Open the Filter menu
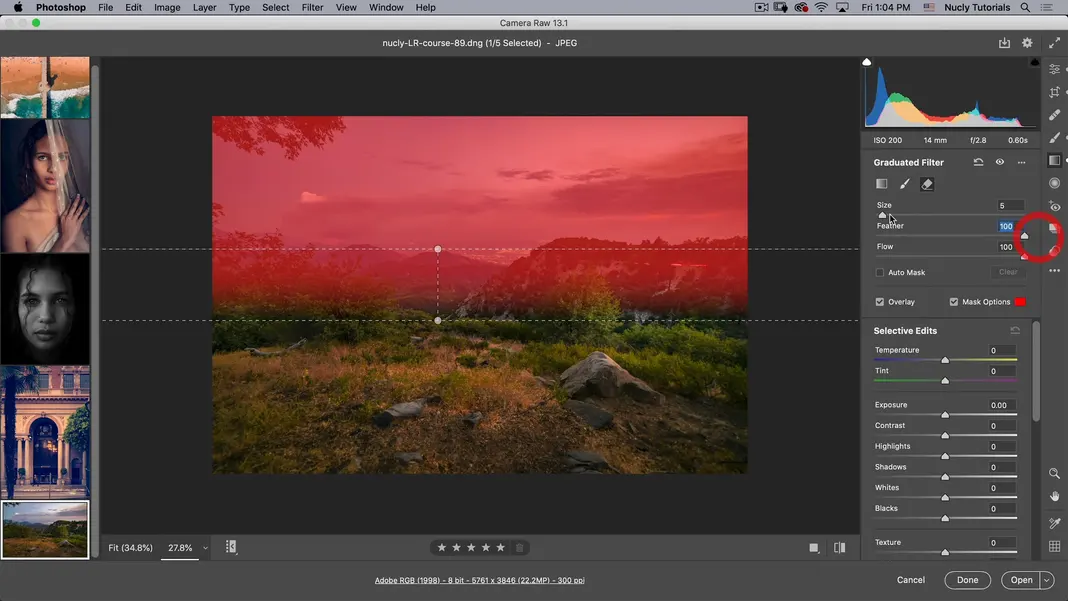The width and height of the screenshot is (1068, 601). [x=312, y=7]
